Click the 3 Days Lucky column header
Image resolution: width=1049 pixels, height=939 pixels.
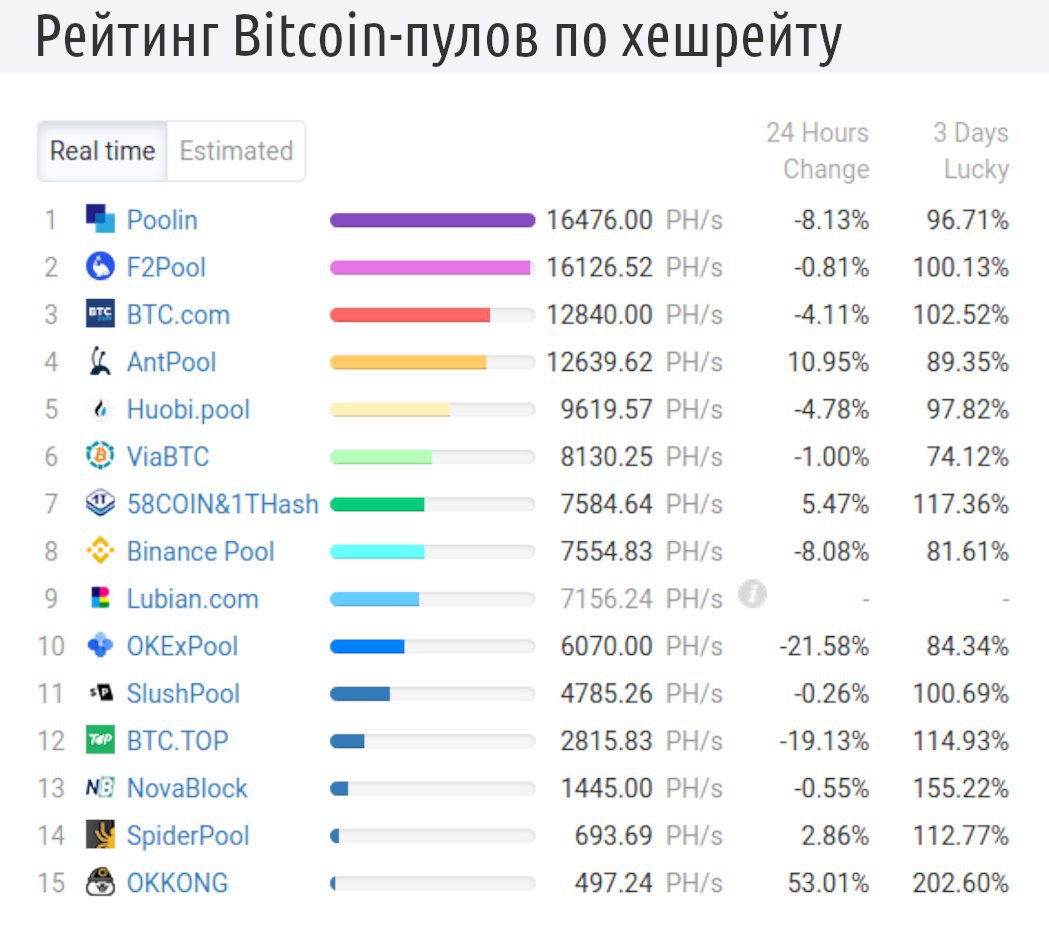coord(970,151)
